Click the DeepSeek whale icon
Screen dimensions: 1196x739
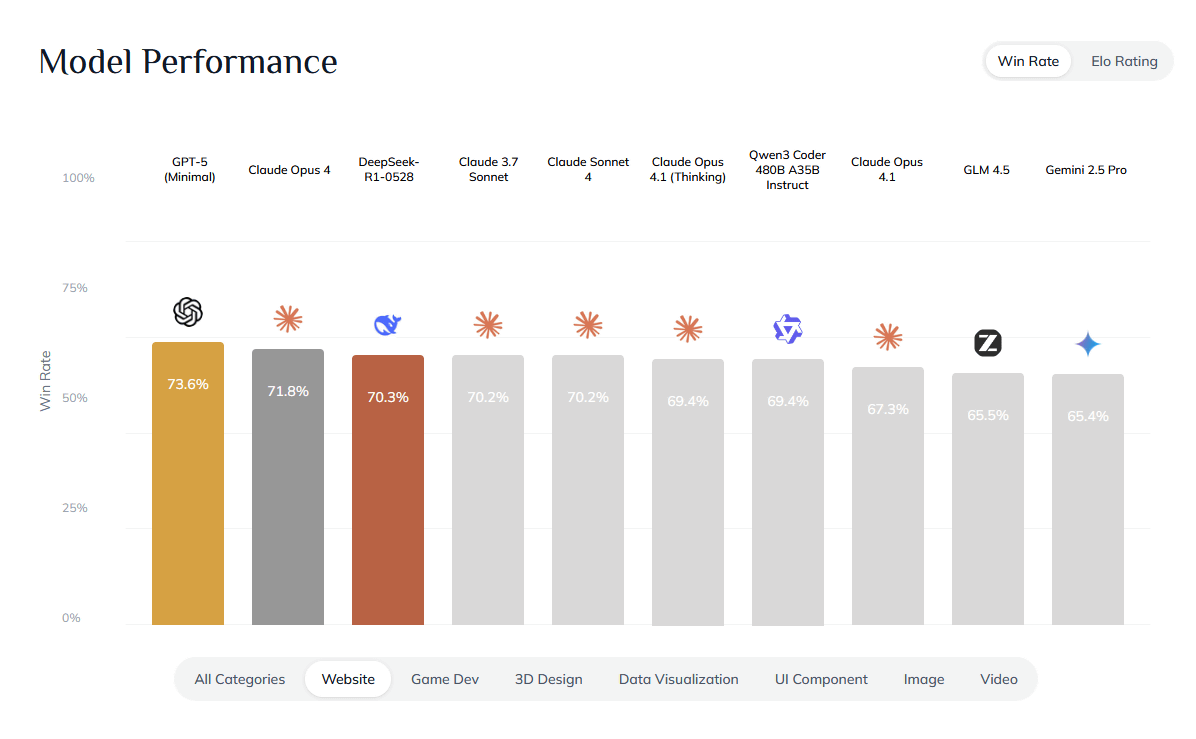pos(388,325)
